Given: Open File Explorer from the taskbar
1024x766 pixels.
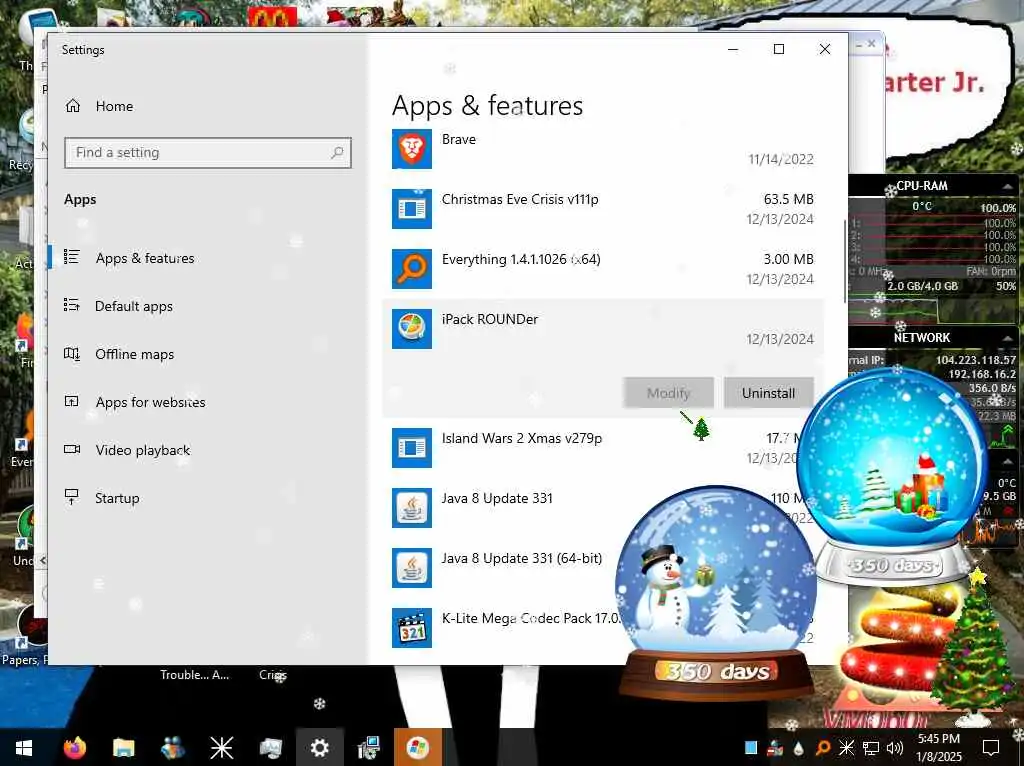Looking at the screenshot, I should (123, 748).
